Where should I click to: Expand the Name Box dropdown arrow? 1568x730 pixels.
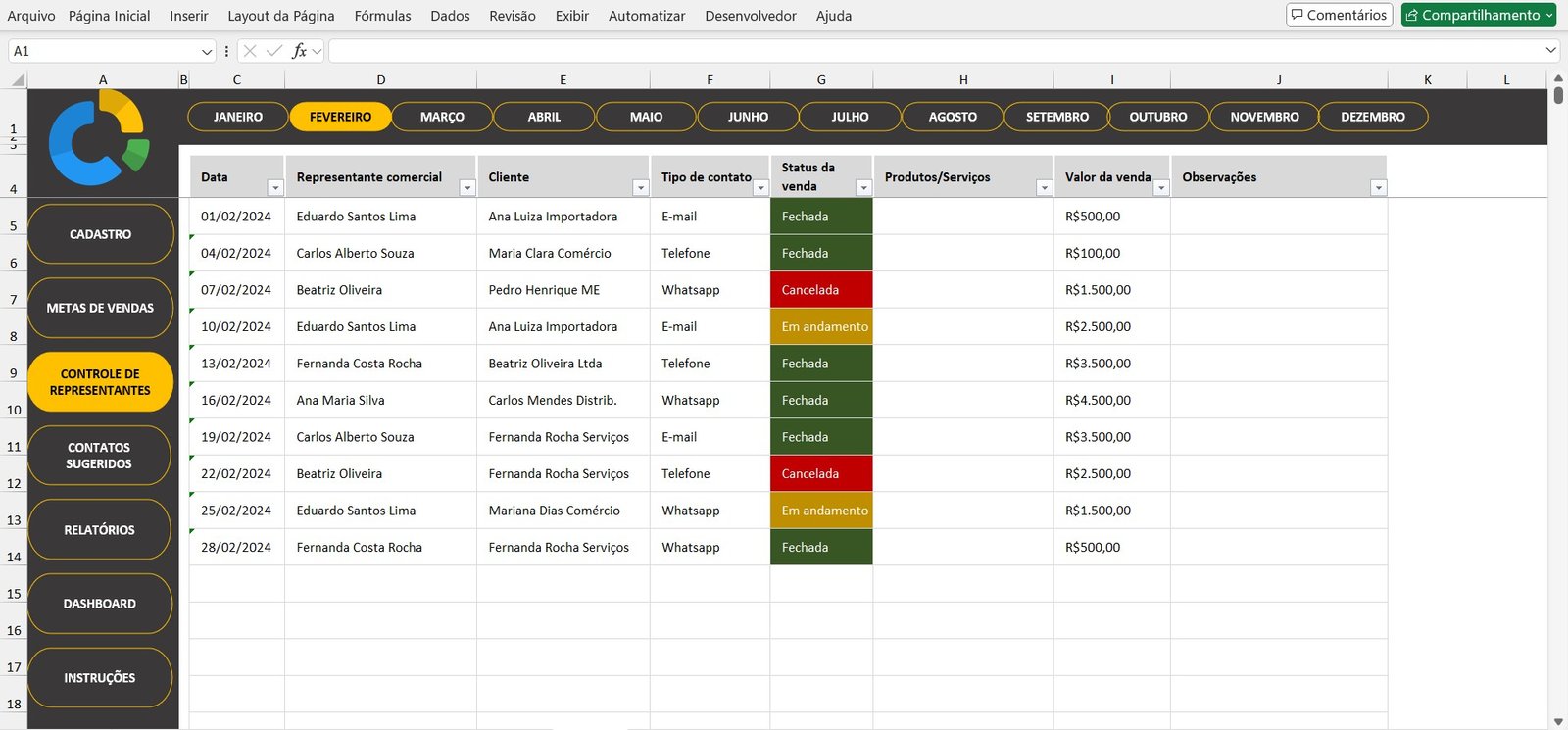tap(206, 51)
